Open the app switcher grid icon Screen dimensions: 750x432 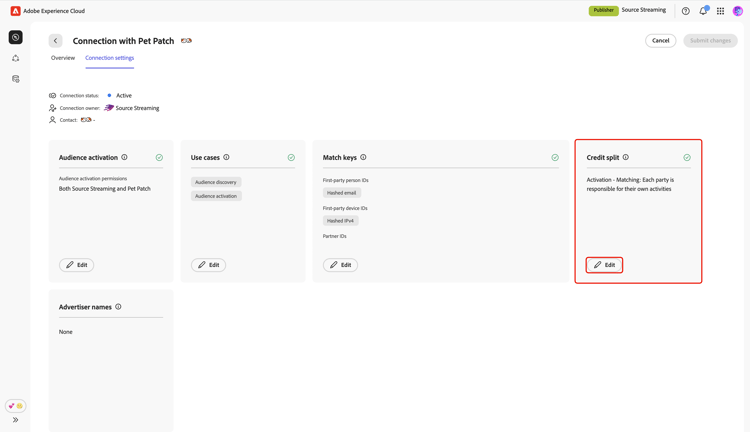point(720,11)
